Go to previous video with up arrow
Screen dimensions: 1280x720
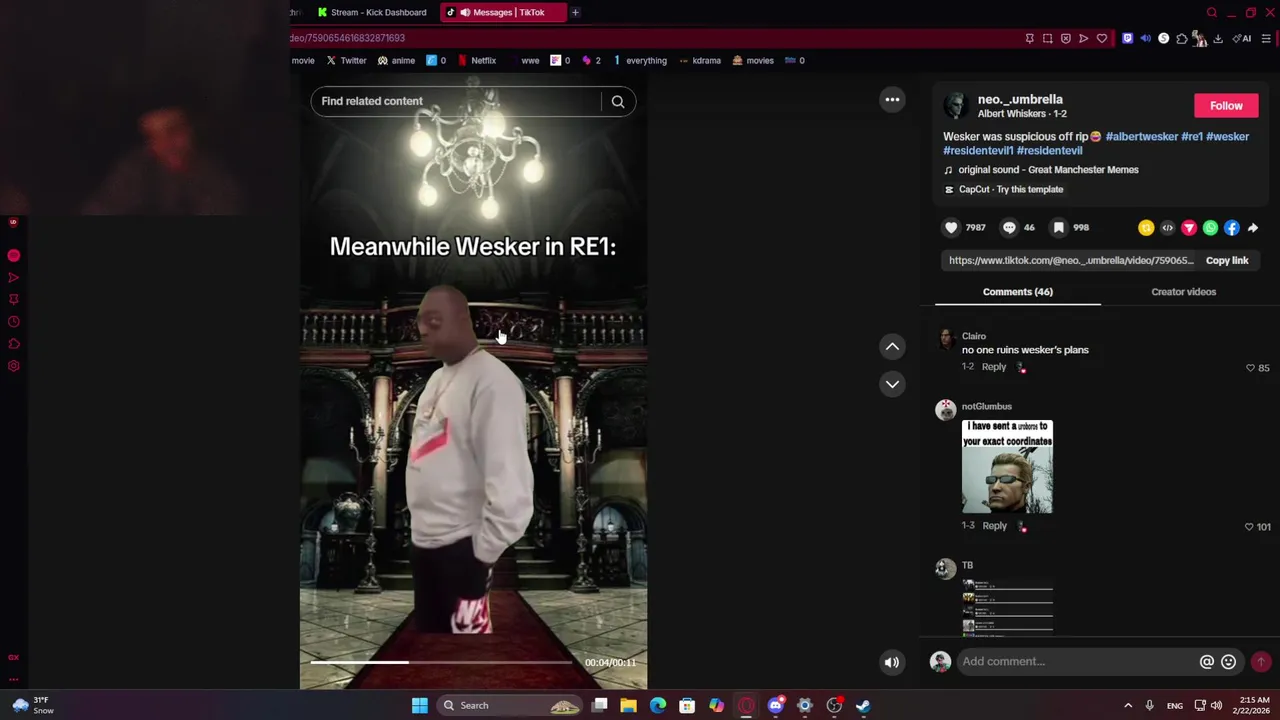click(892, 346)
